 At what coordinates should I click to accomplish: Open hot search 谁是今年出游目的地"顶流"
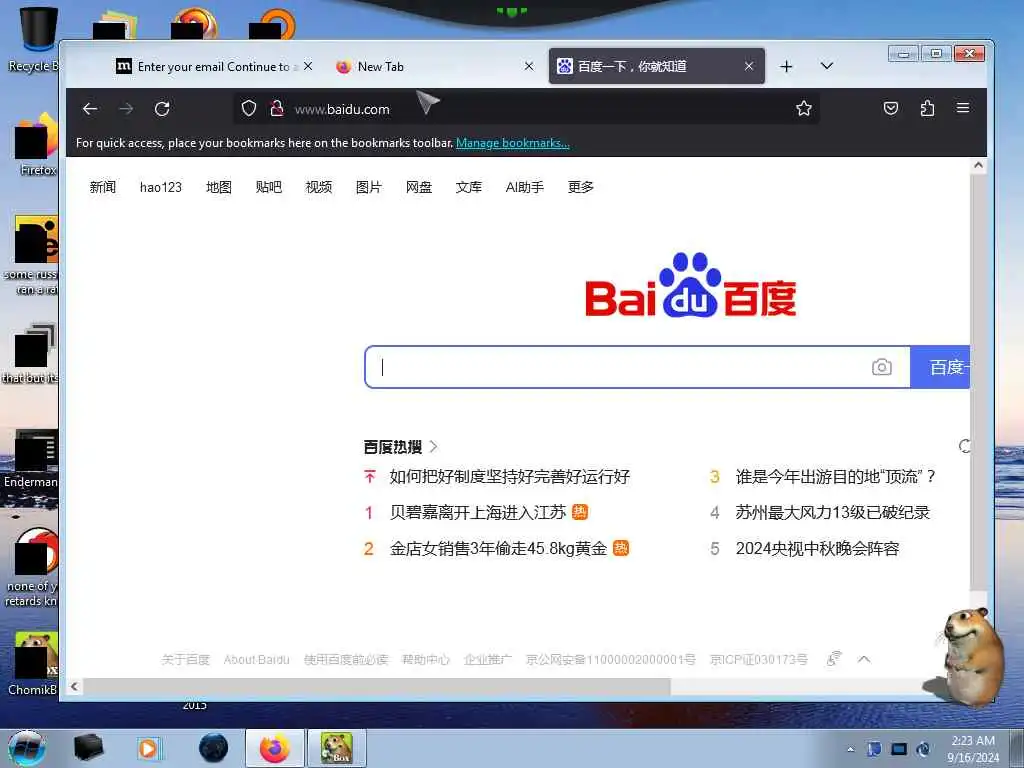click(835, 477)
